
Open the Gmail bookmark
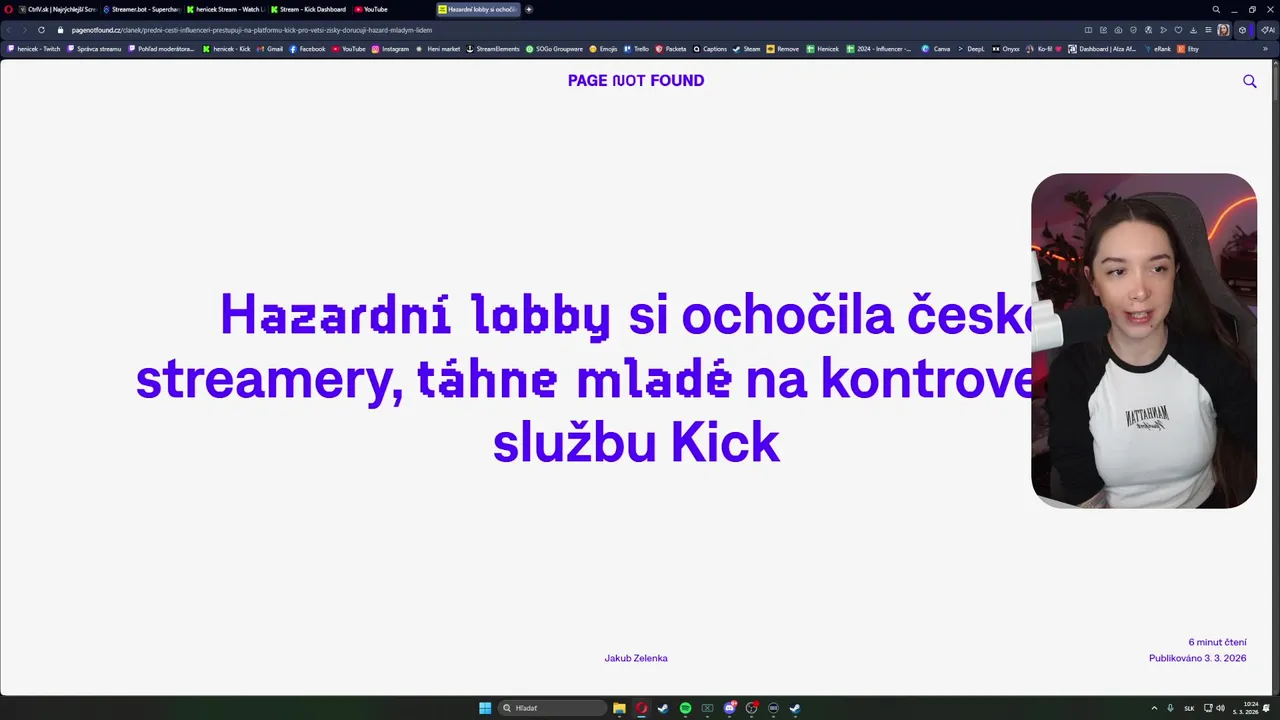tap(270, 49)
